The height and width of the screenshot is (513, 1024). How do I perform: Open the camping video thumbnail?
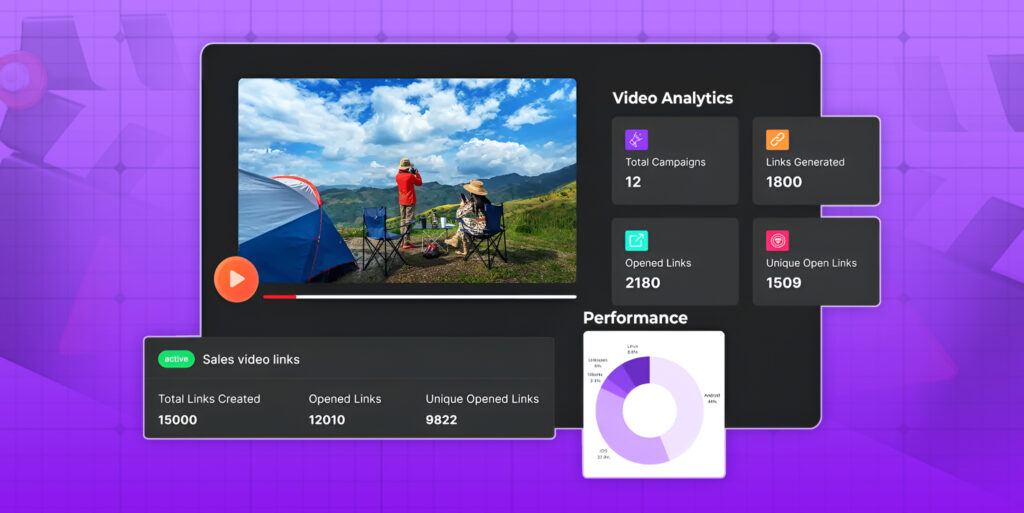tap(407, 180)
